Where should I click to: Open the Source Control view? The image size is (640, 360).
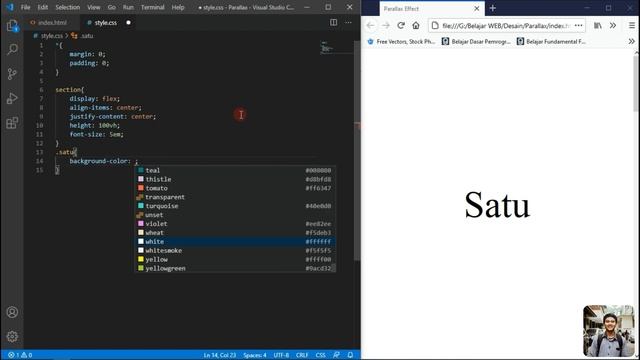point(12,74)
